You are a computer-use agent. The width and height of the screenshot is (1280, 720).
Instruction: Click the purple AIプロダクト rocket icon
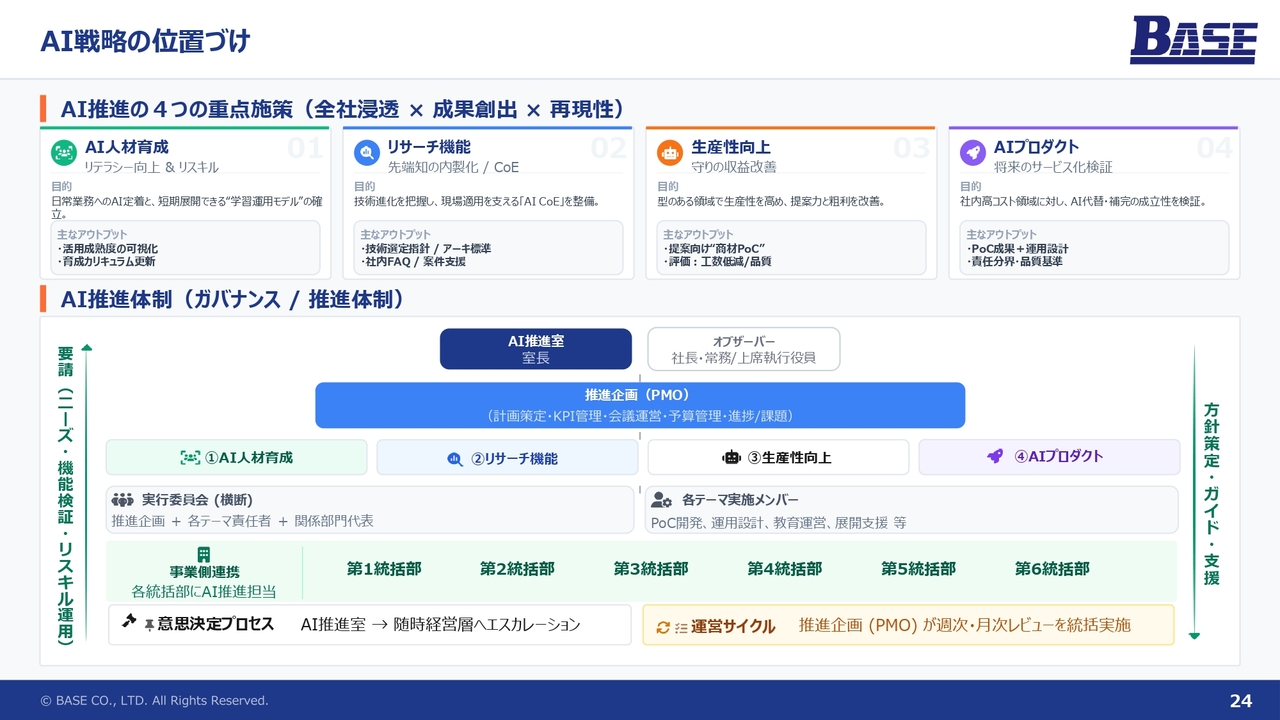pos(973,153)
